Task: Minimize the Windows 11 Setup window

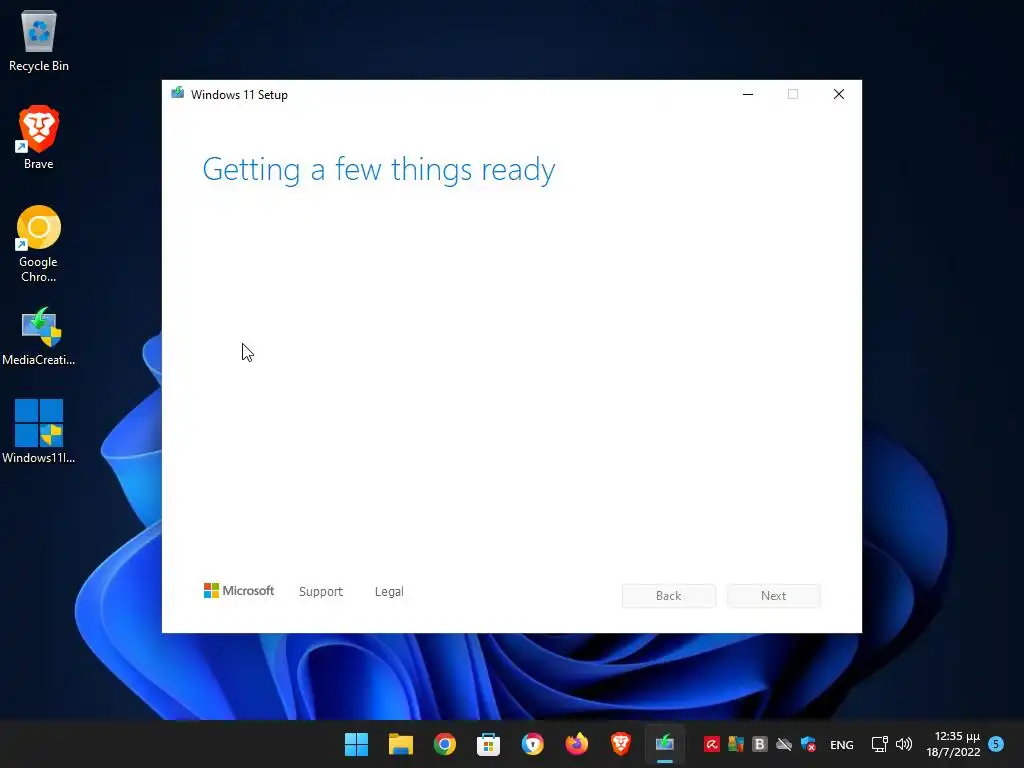Action: click(748, 94)
